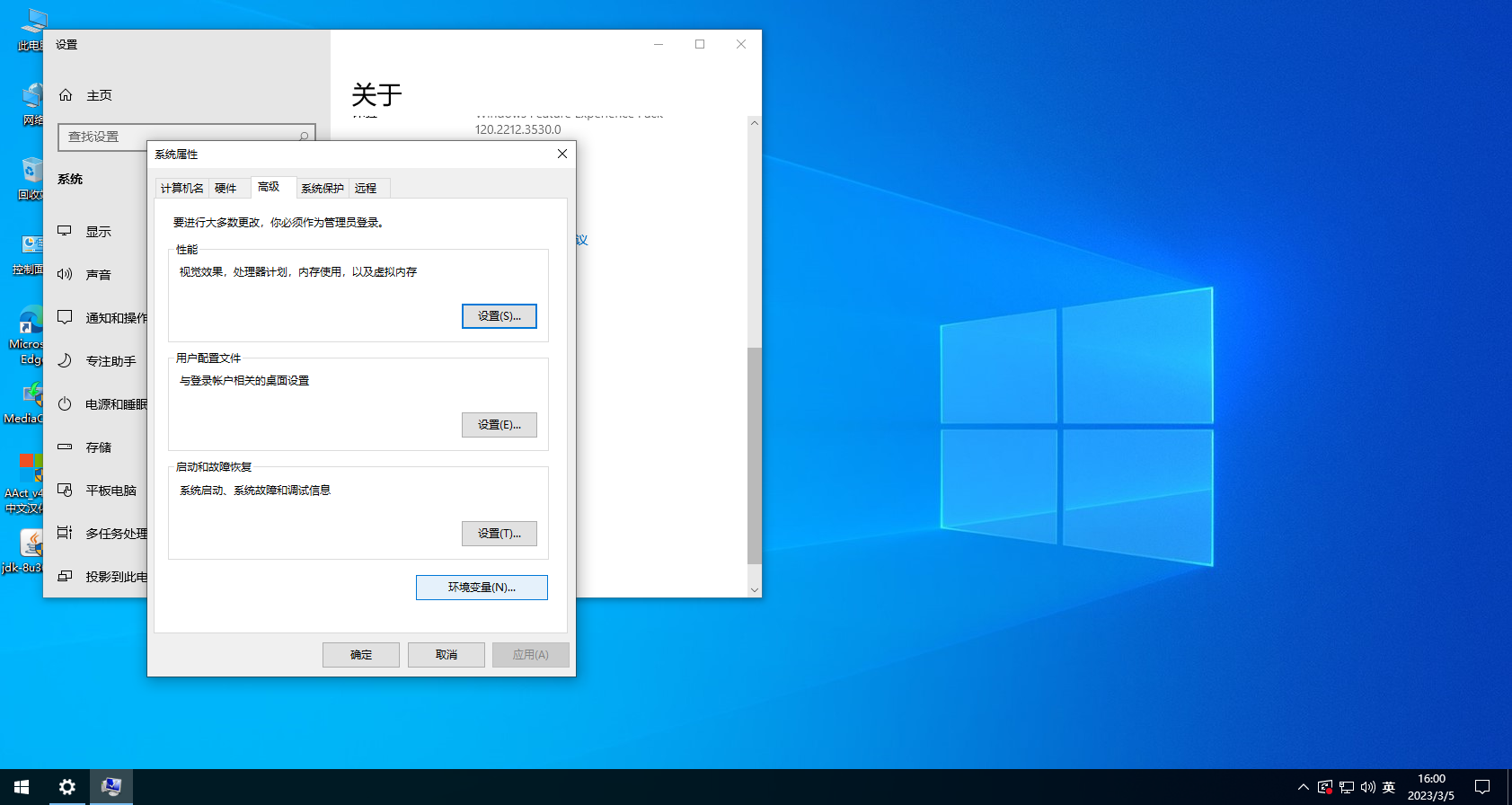This screenshot has height=805, width=1512.
Task: Click 设置(E)... under 用户配置文件
Action: tap(500, 425)
